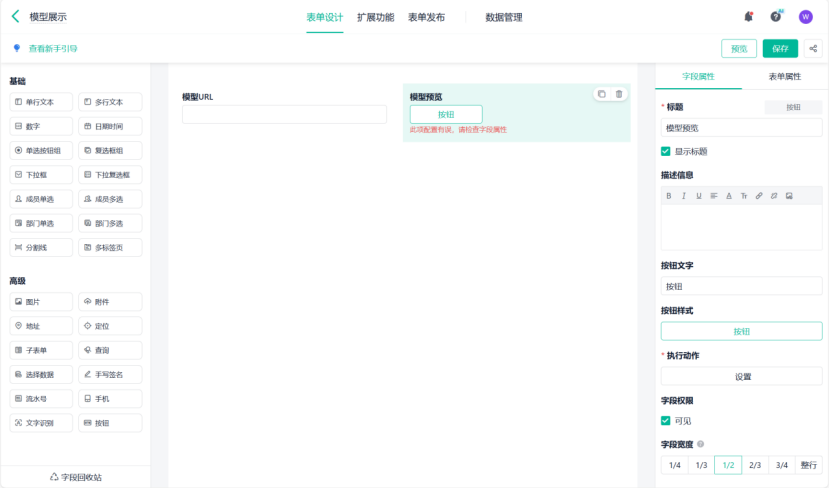Toggle the 可见 field permission checkbox
829x489 pixels.
click(666, 421)
